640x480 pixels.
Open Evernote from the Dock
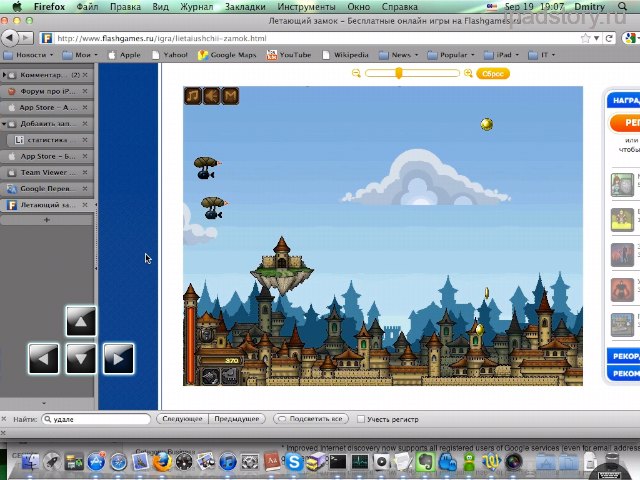click(425, 462)
